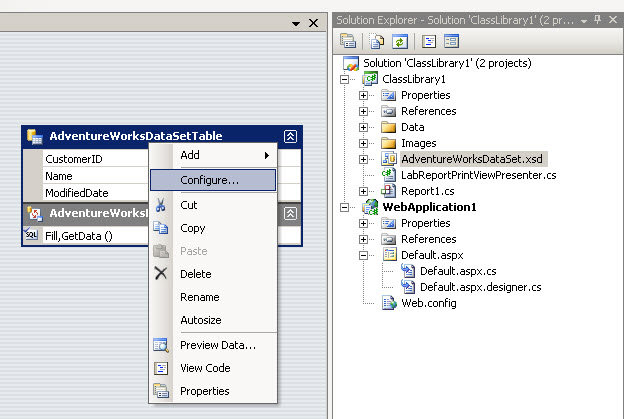This screenshot has height=419, width=624.
Task: Choose Delete from context menu
Action: (x=213, y=274)
